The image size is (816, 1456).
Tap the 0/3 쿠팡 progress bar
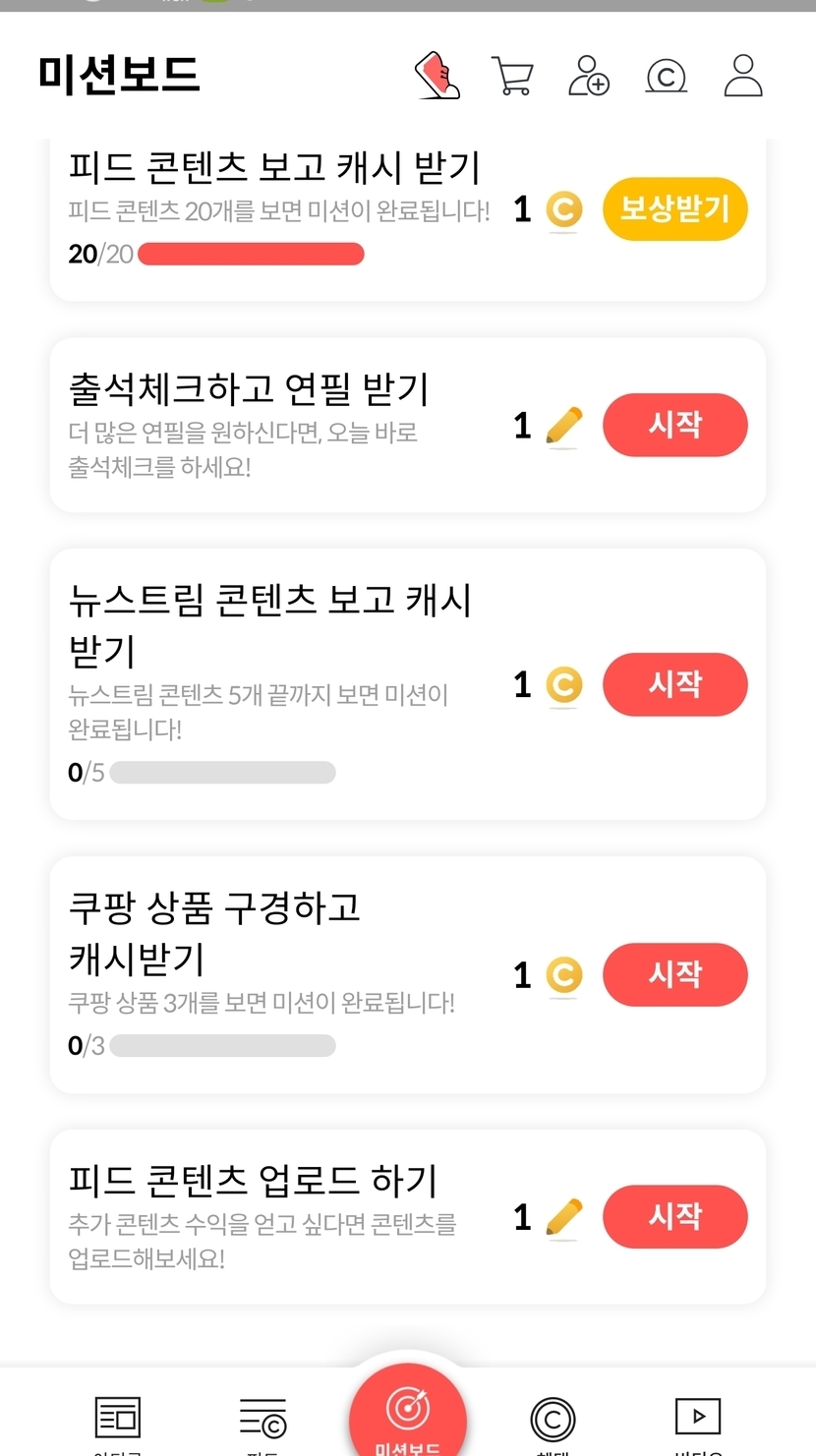pos(222,1045)
